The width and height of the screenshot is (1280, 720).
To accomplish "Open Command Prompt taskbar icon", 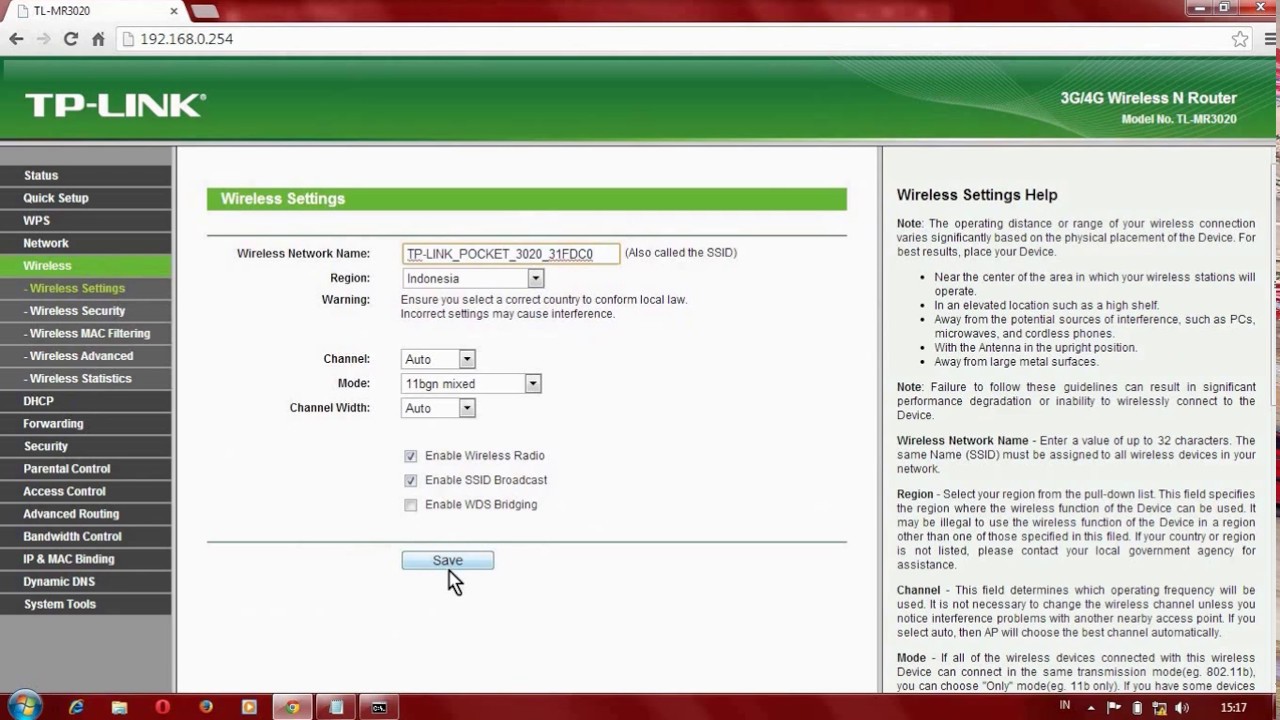I will point(379,707).
